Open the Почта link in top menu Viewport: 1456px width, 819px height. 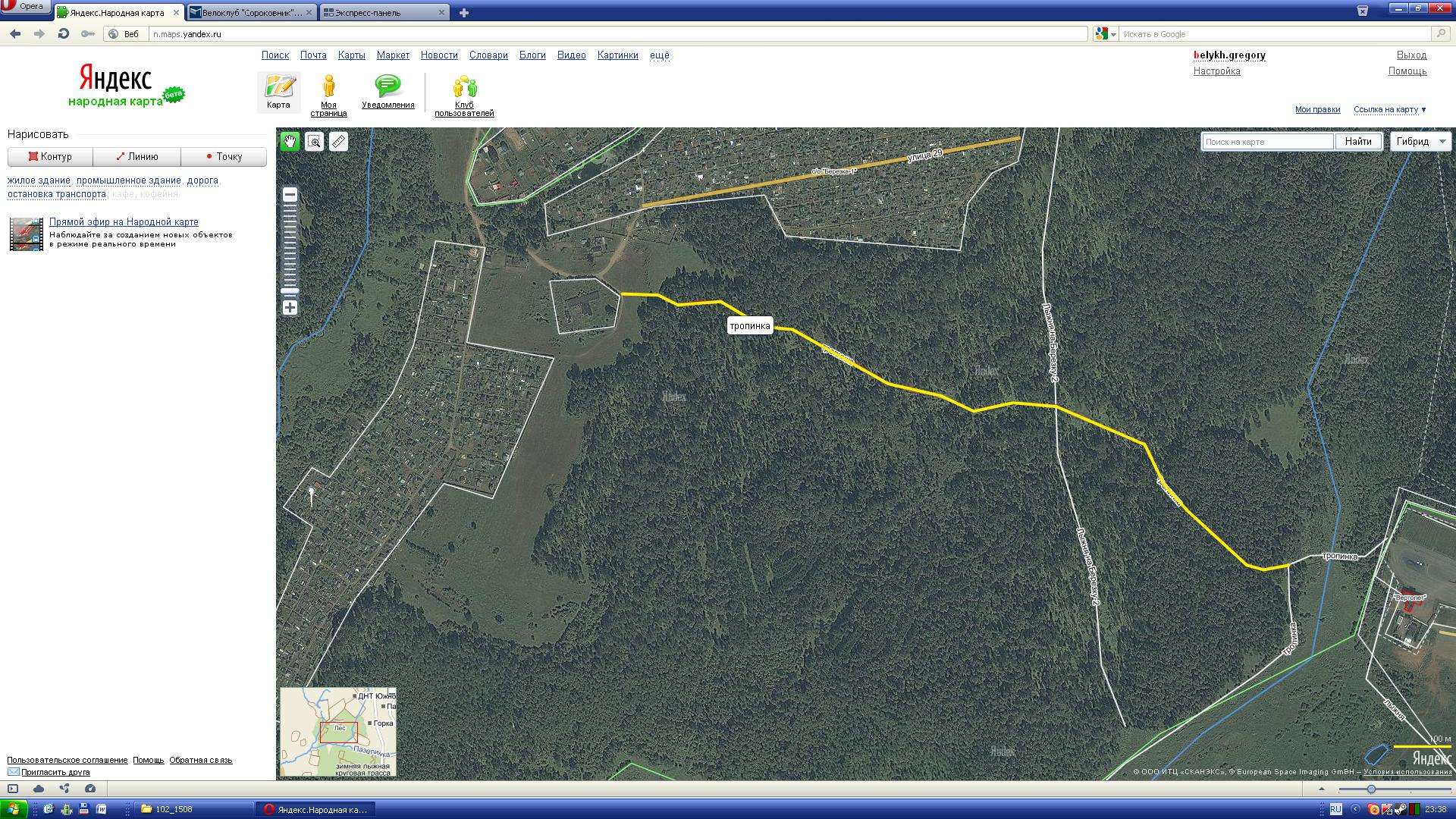click(313, 55)
